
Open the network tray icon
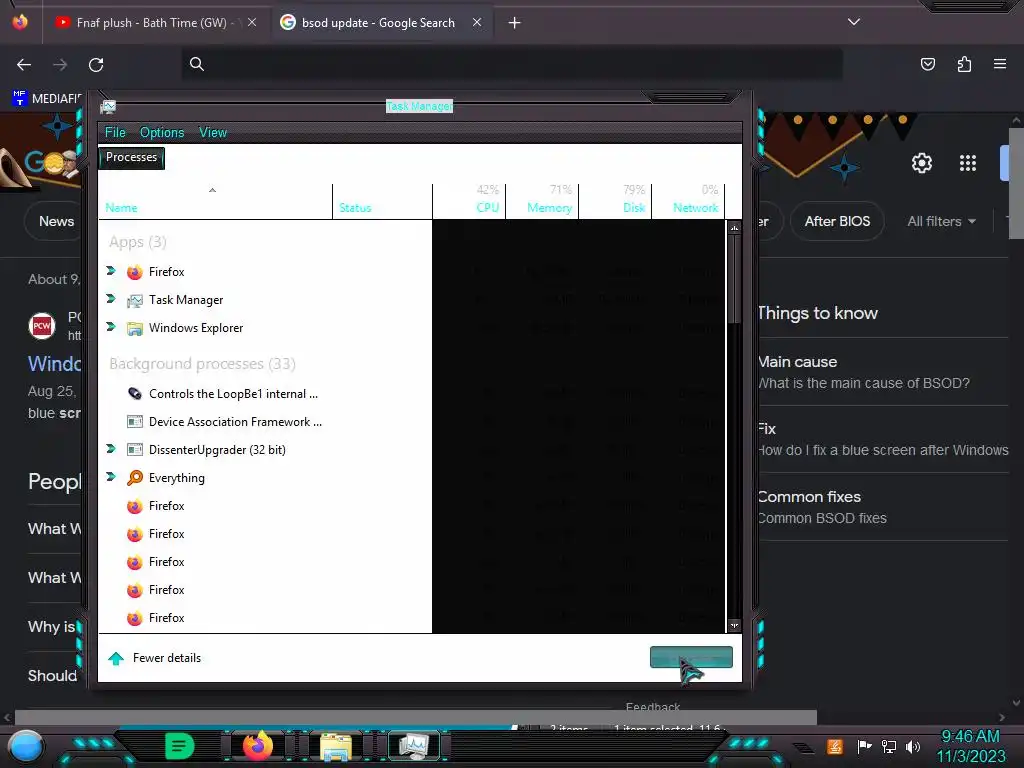[889, 746]
